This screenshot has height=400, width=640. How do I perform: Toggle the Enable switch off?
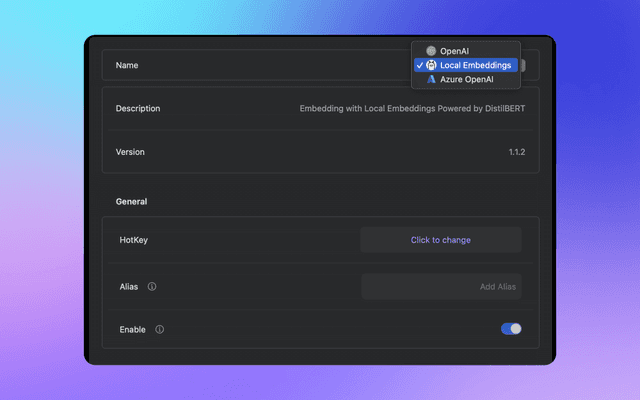511,329
